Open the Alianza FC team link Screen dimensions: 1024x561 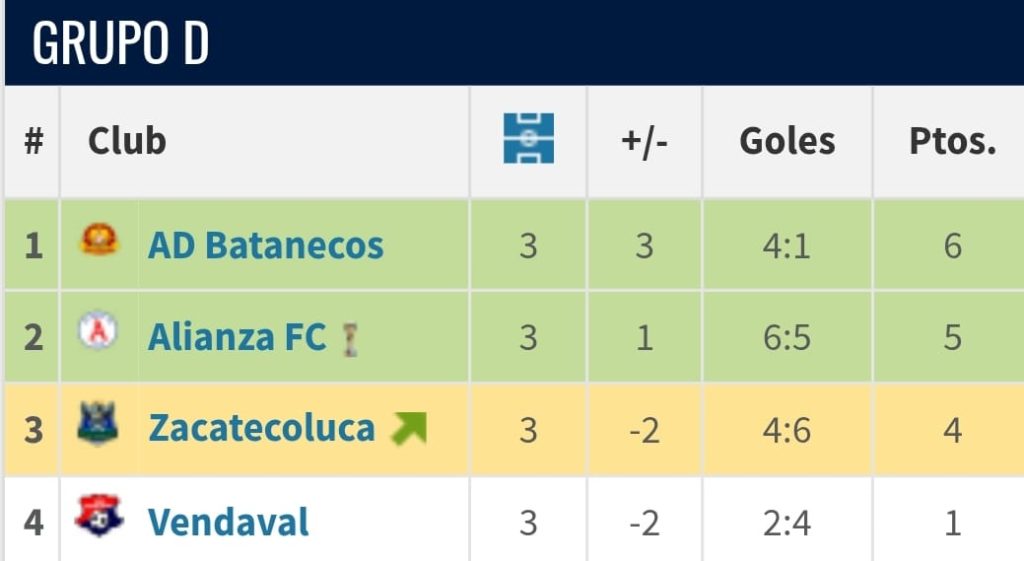click(237, 338)
